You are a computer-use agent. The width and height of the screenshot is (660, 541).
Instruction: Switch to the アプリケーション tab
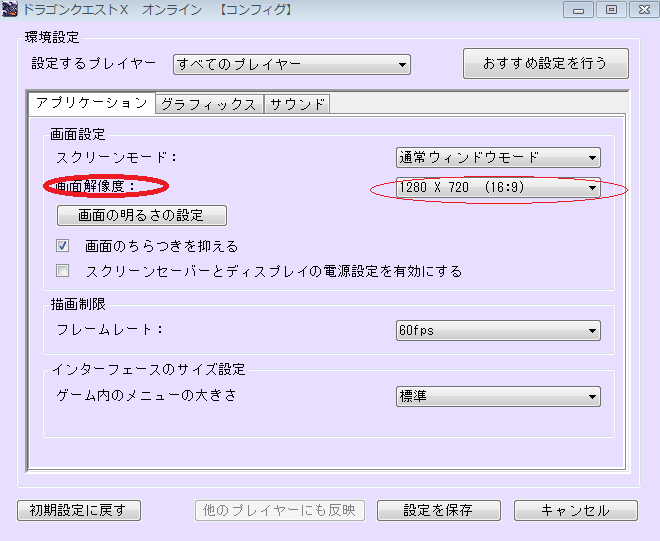point(92,103)
